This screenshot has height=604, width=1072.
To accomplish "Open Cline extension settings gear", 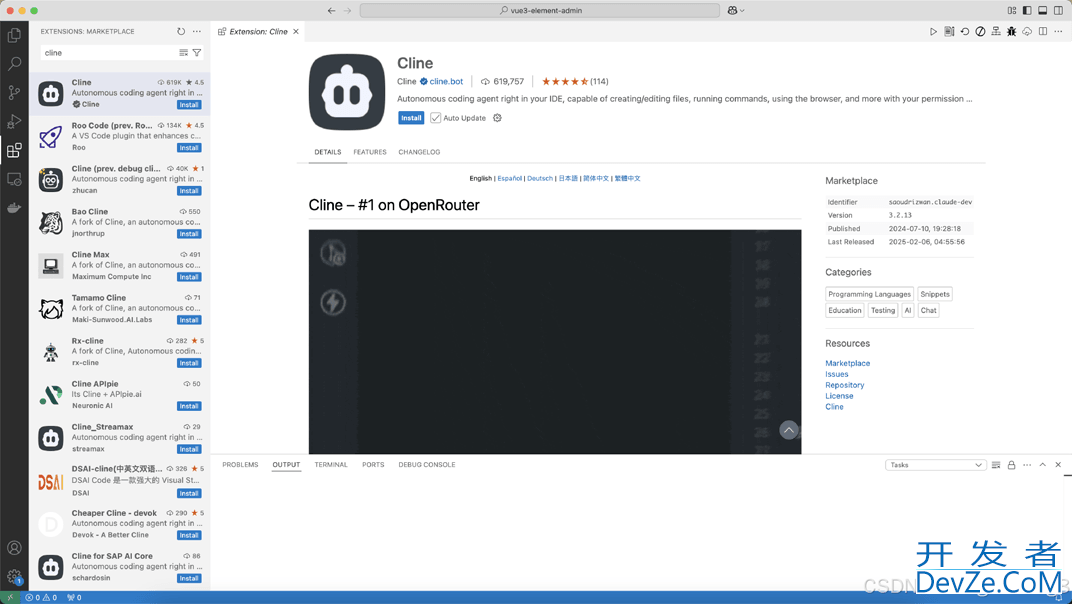I will pyautogui.click(x=498, y=118).
